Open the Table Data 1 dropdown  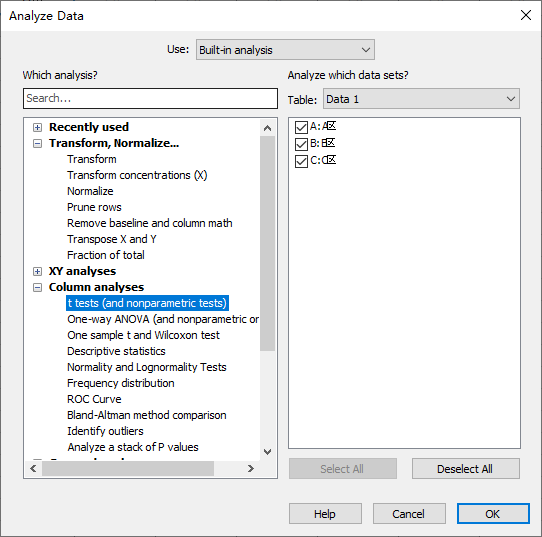[x=421, y=99]
